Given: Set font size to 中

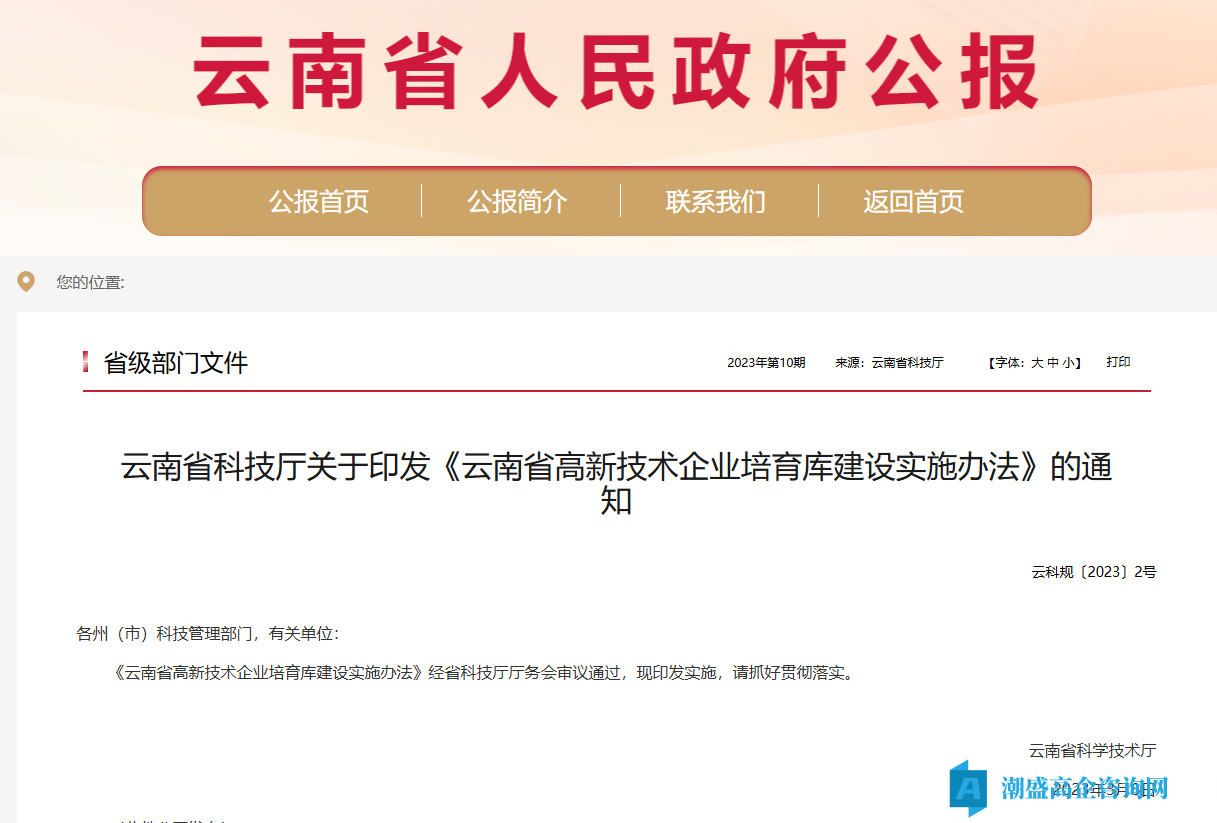Looking at the screenshot, I should click(1052, 363).
